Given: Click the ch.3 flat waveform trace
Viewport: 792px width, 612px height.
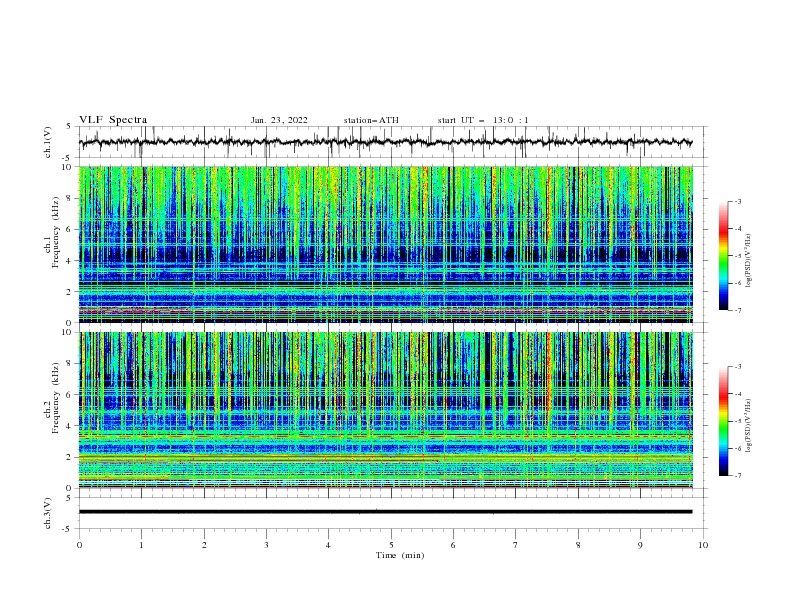Looking at the screenshot, I should (x=385, y=512).
